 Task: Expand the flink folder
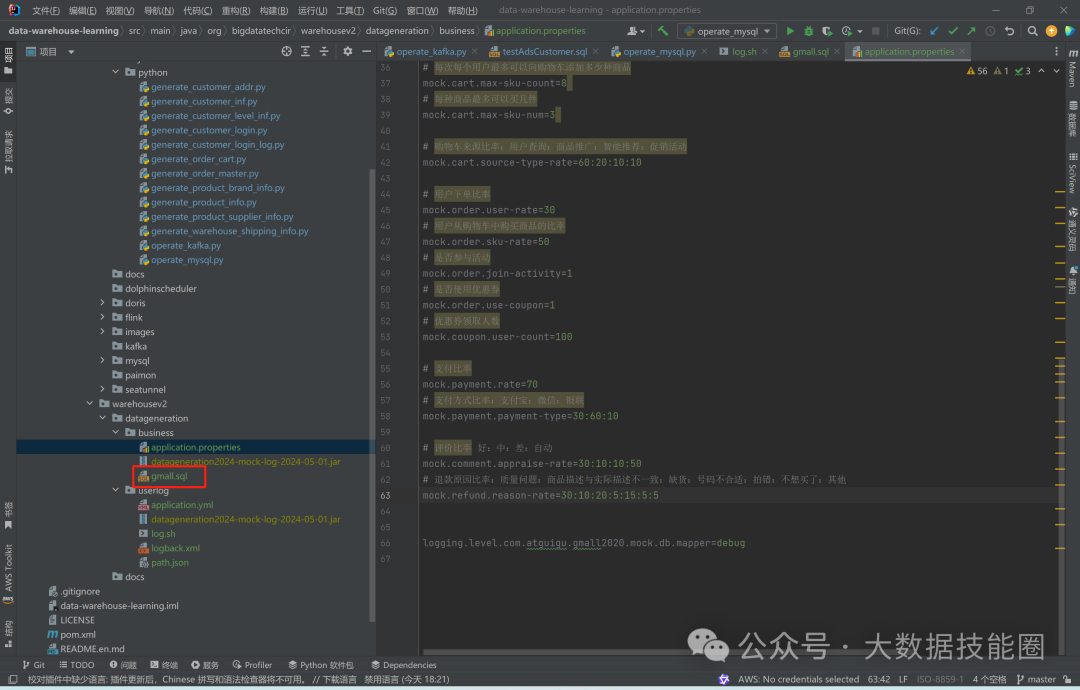[x=102, y=317]
